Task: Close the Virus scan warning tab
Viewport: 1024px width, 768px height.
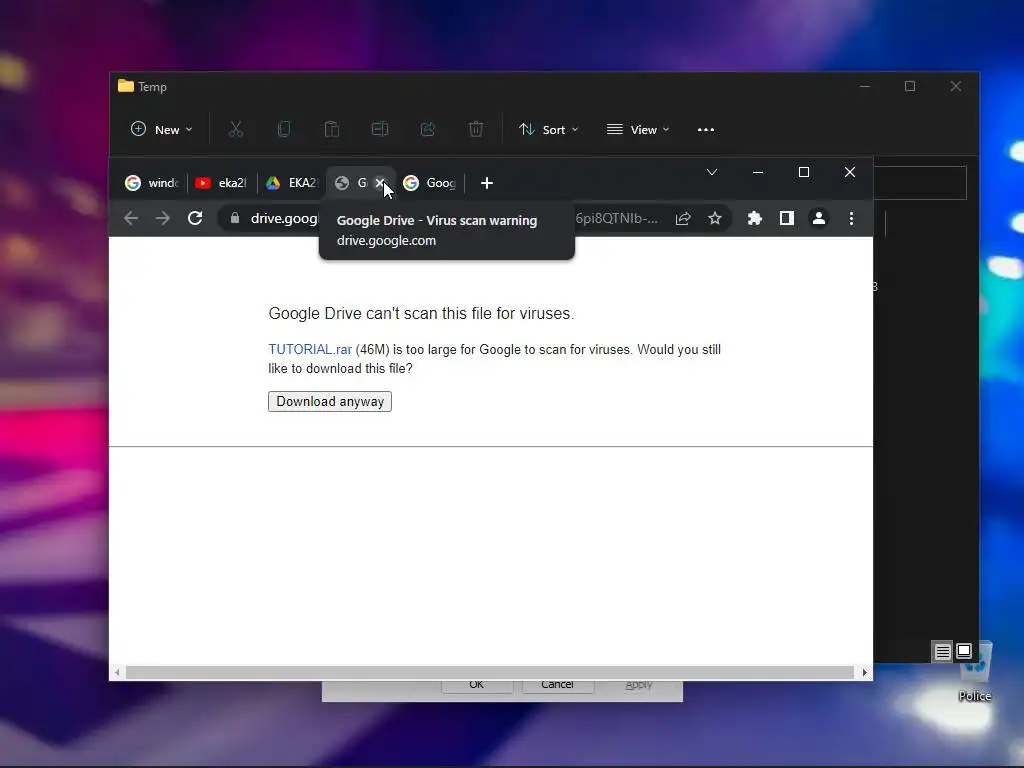Action: tap(379, 184)
